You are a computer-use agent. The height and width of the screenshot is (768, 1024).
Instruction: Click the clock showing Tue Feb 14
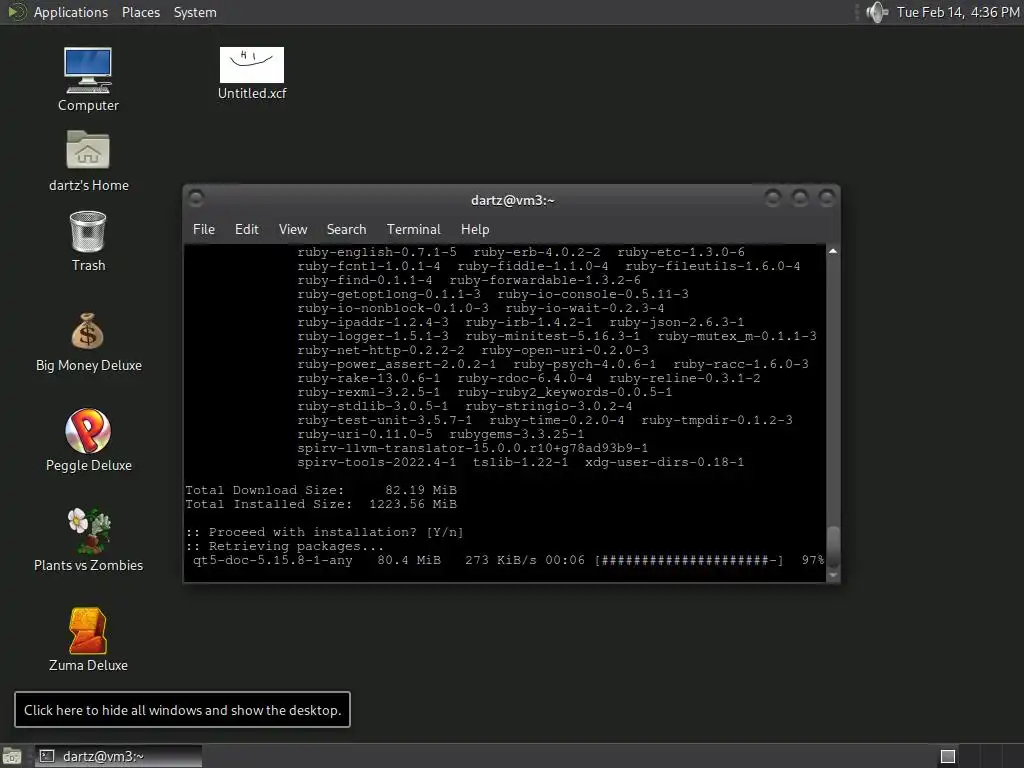click(958, 12)
